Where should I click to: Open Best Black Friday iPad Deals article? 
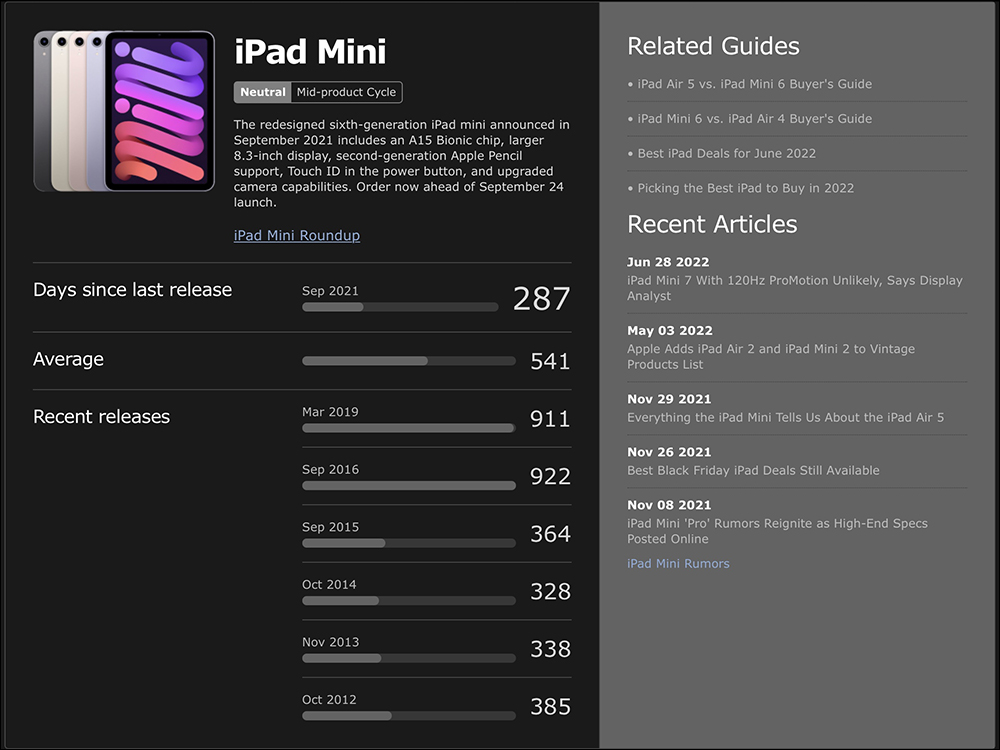[753, 471]
